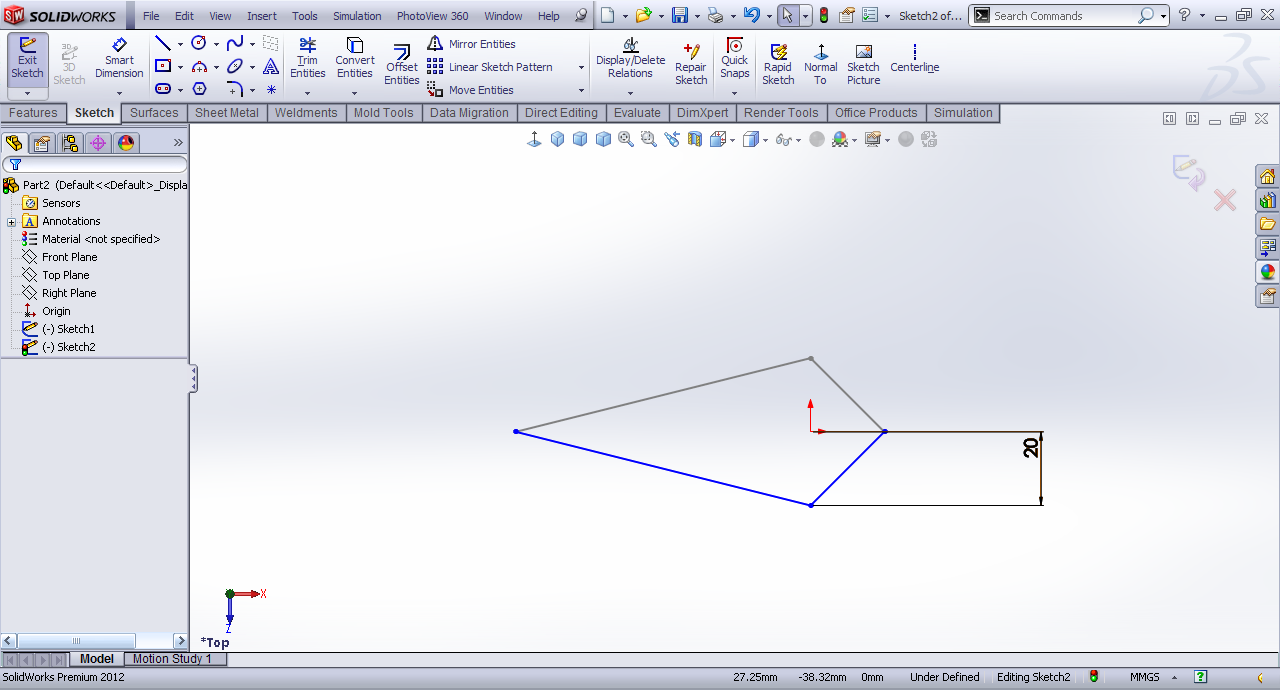Toggle Exit Sketch button
The height and width of the screenshot is (690, 1280).
tap(27, 58)
